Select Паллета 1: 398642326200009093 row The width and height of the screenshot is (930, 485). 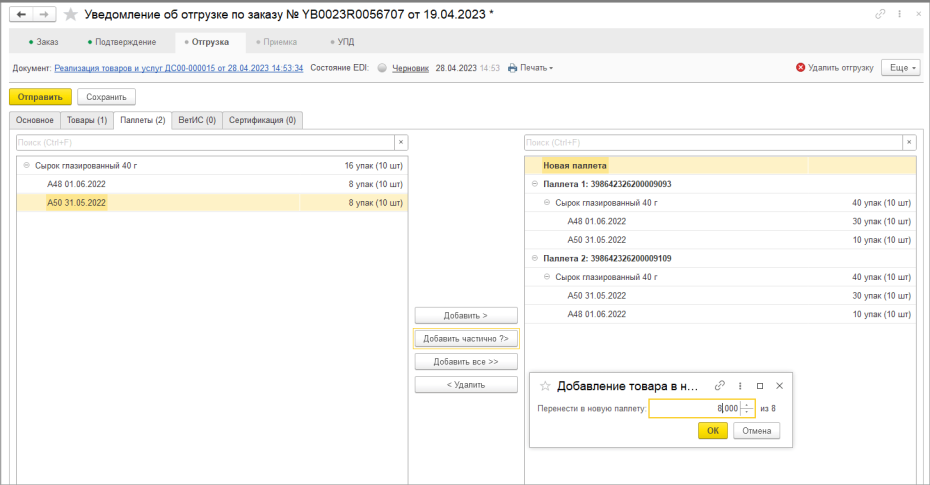click(721, 184)
